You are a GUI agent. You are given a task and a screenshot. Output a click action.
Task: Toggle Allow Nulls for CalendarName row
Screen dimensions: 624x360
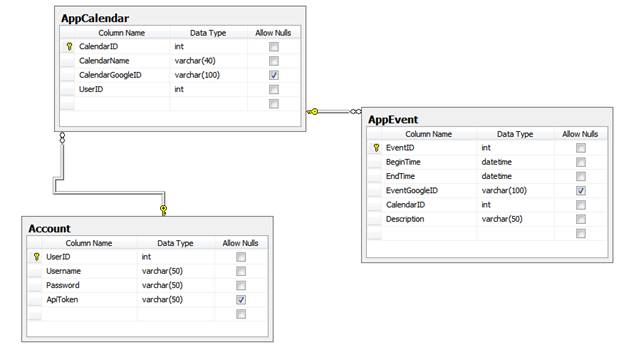point(274,61)
